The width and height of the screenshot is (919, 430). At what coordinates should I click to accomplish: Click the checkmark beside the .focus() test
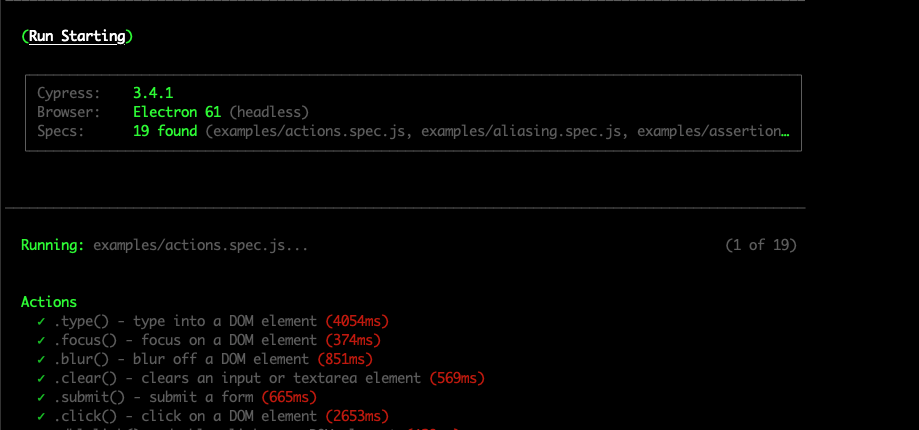pyautogui.click(x=41, y=340)
